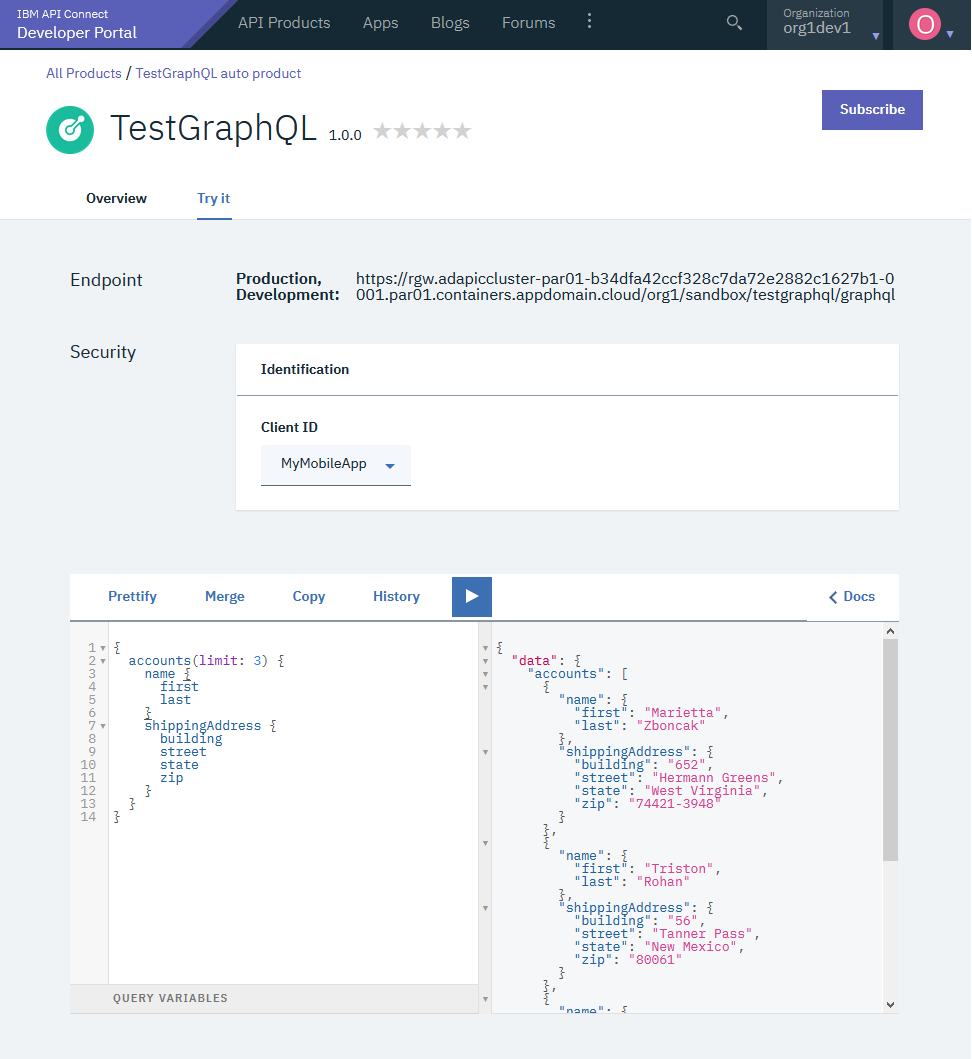
Task: Expand the Organization org1dev1 dropdown
Action: point(825,24)
